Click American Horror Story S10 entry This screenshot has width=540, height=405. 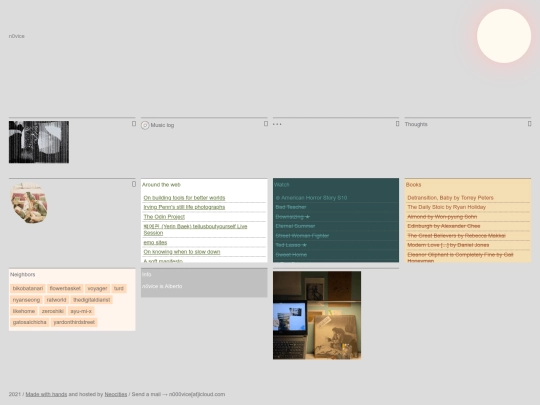(311, 198)
